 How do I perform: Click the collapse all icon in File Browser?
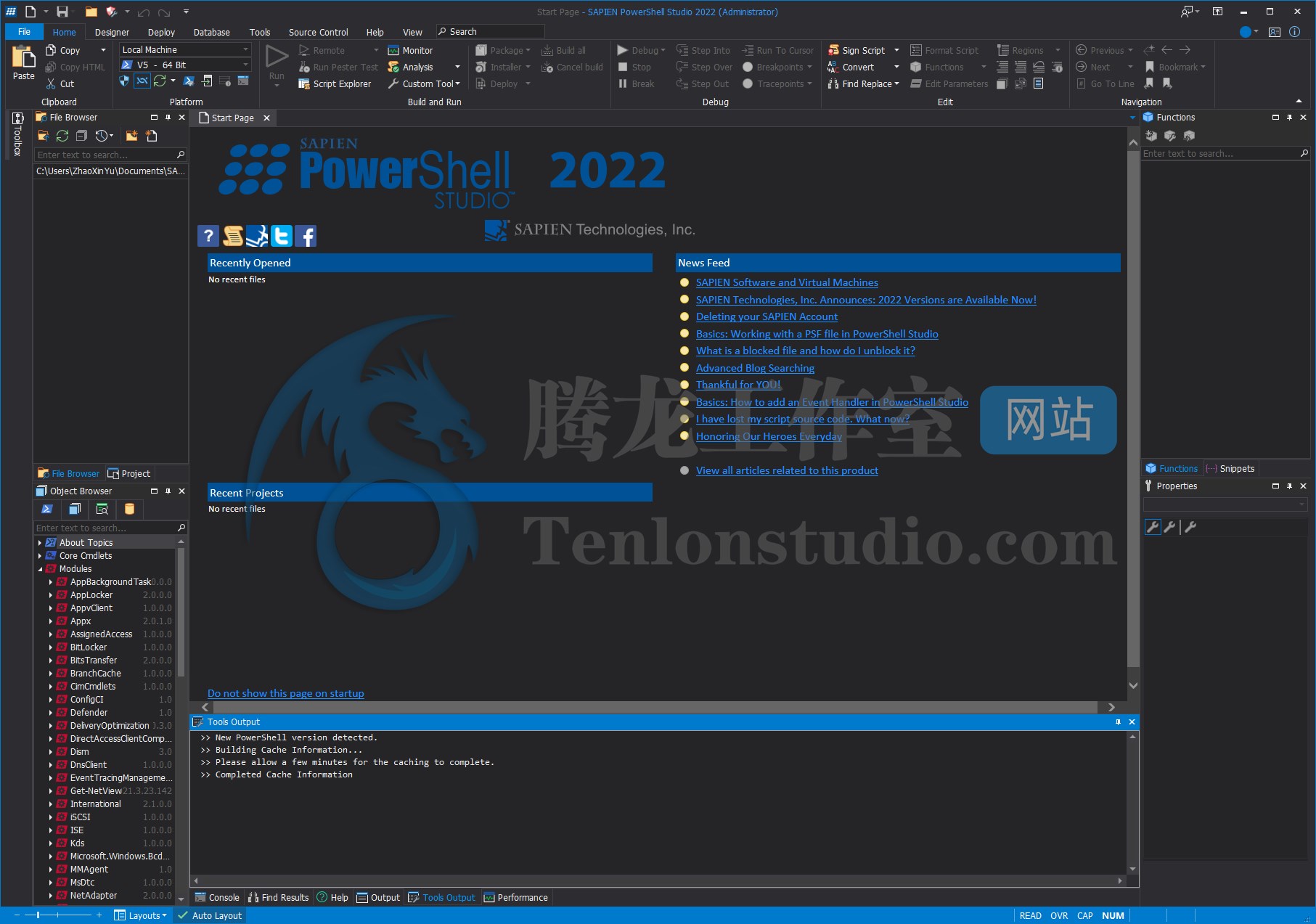pos(81,136)
